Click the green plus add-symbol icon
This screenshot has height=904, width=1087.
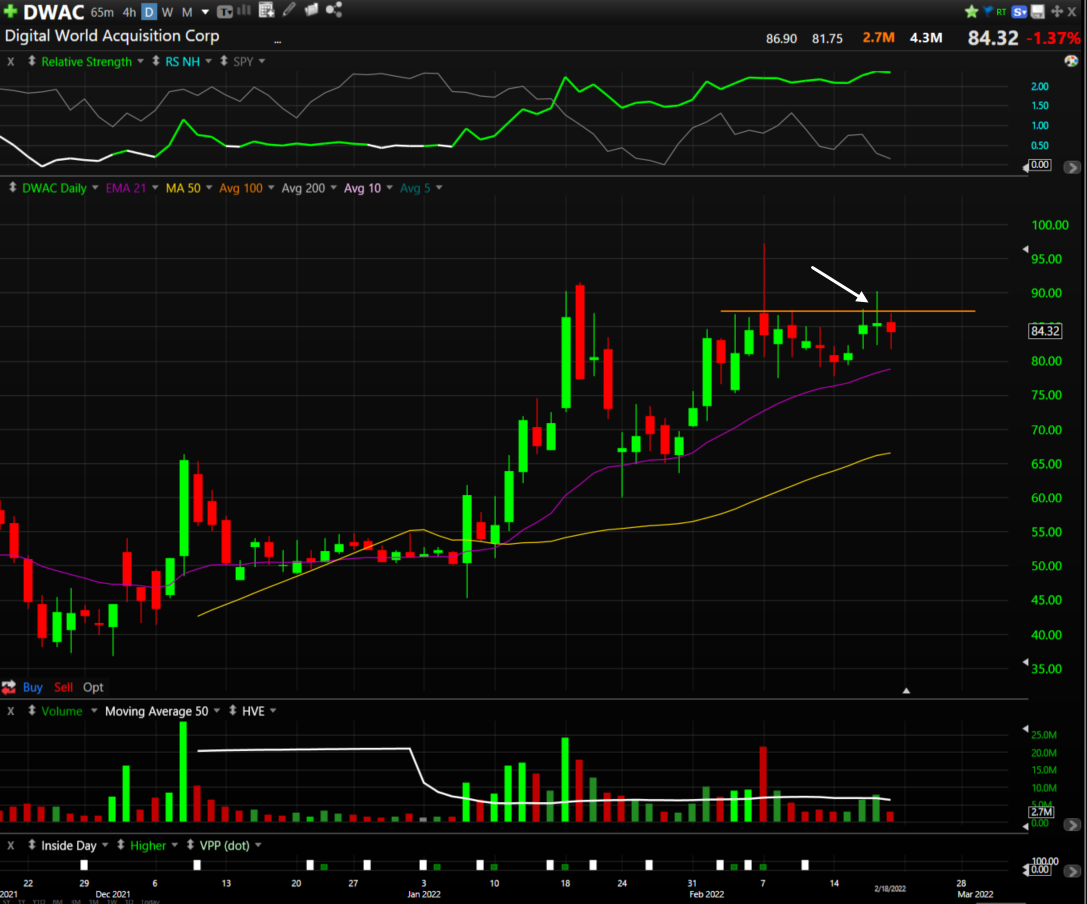tap(10, 11)
